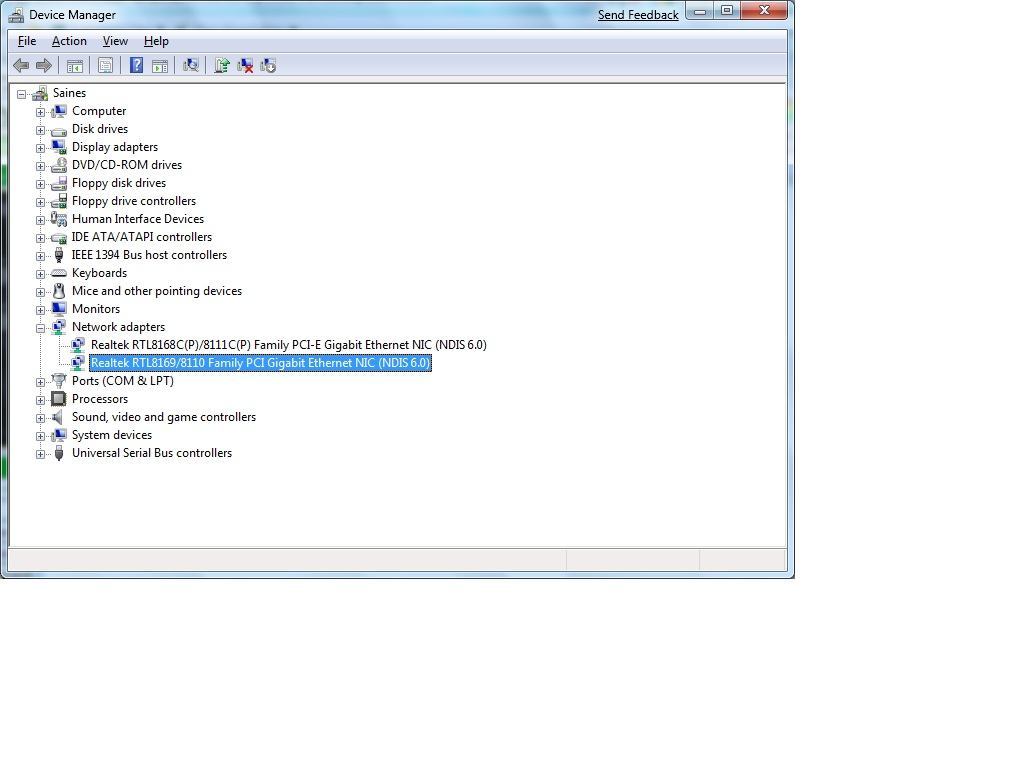Select the IDE ATA/ATAPI controllers label

(142, 237)
